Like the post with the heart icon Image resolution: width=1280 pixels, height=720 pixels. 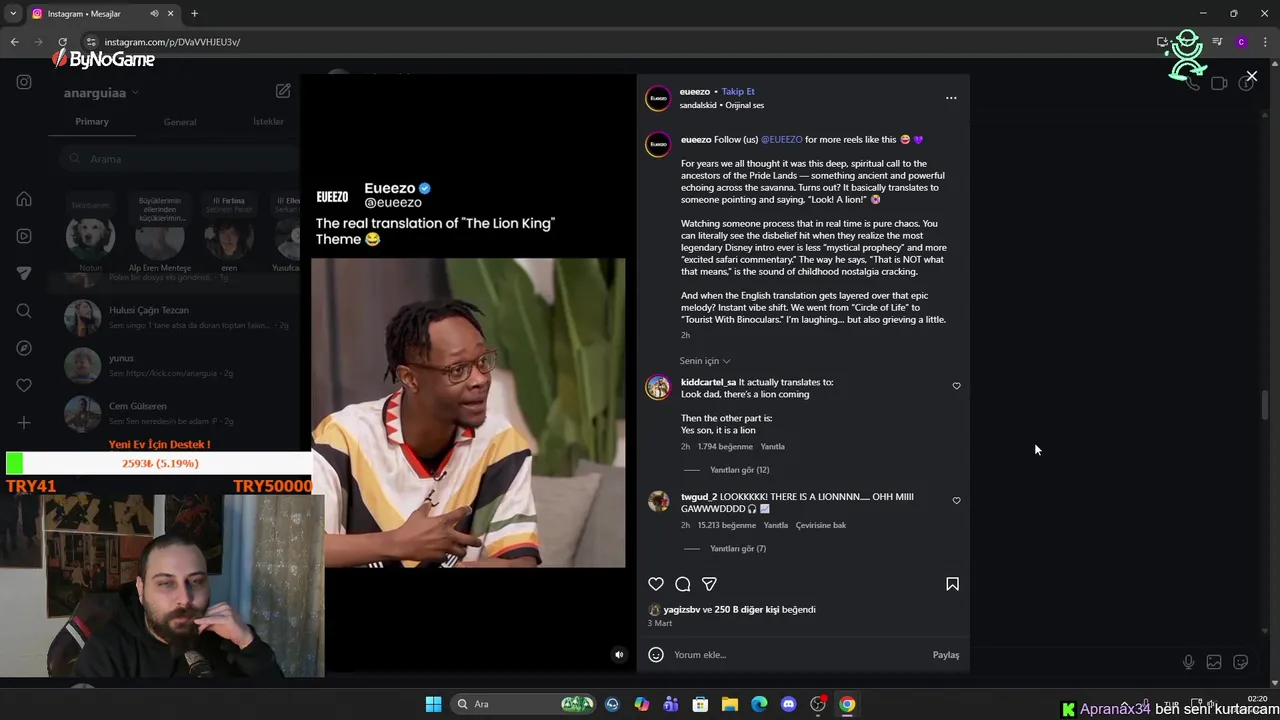pos(656,584)
